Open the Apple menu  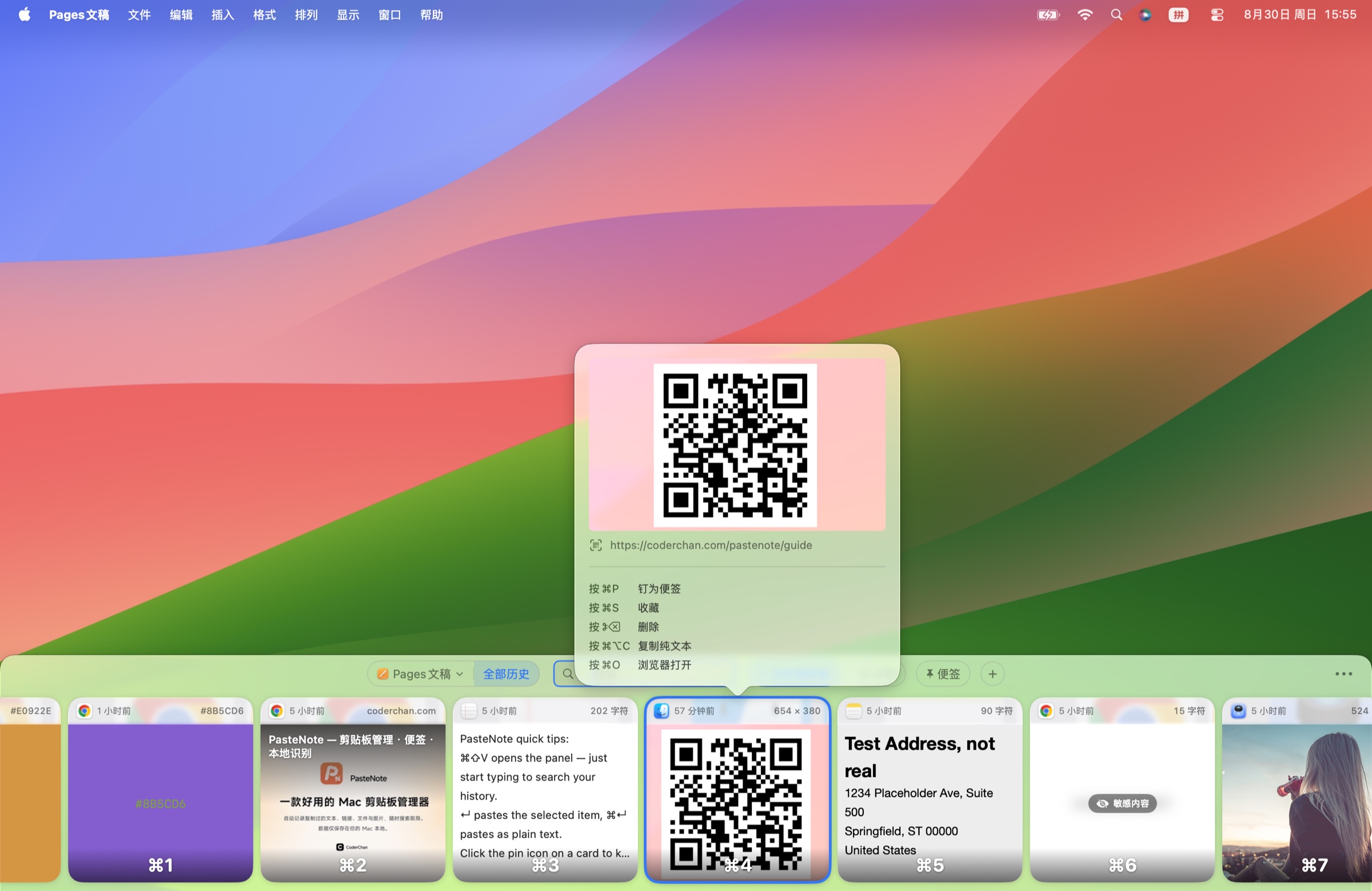coord(24,14)
